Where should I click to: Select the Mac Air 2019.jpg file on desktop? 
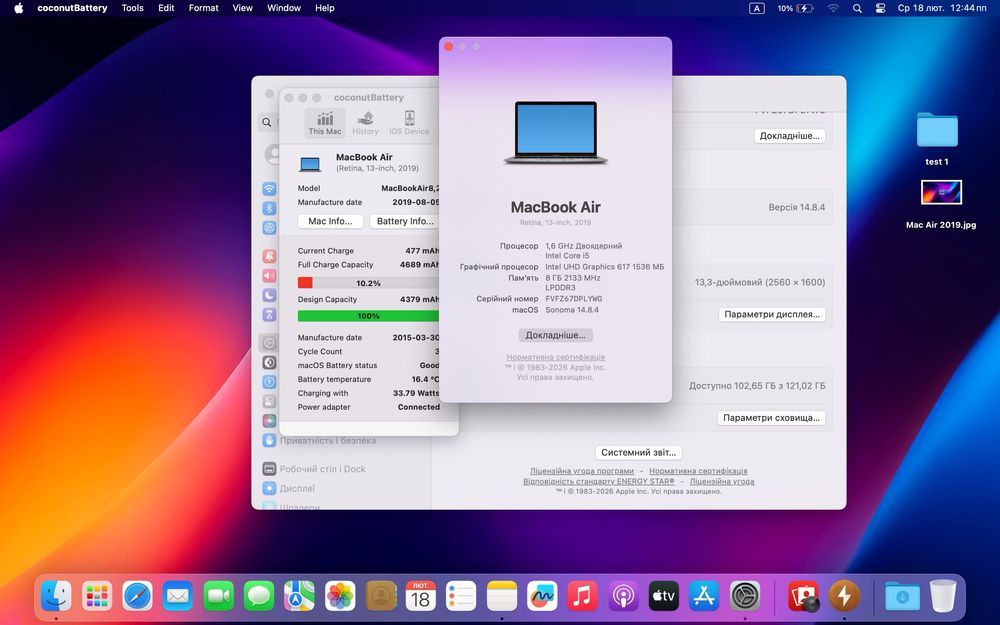pyautogui.click(x=941, y=204)
